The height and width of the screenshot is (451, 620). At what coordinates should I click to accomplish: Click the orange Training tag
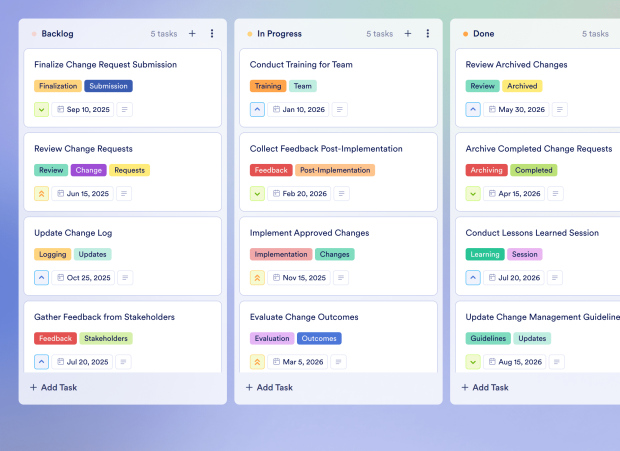(268, 86)
